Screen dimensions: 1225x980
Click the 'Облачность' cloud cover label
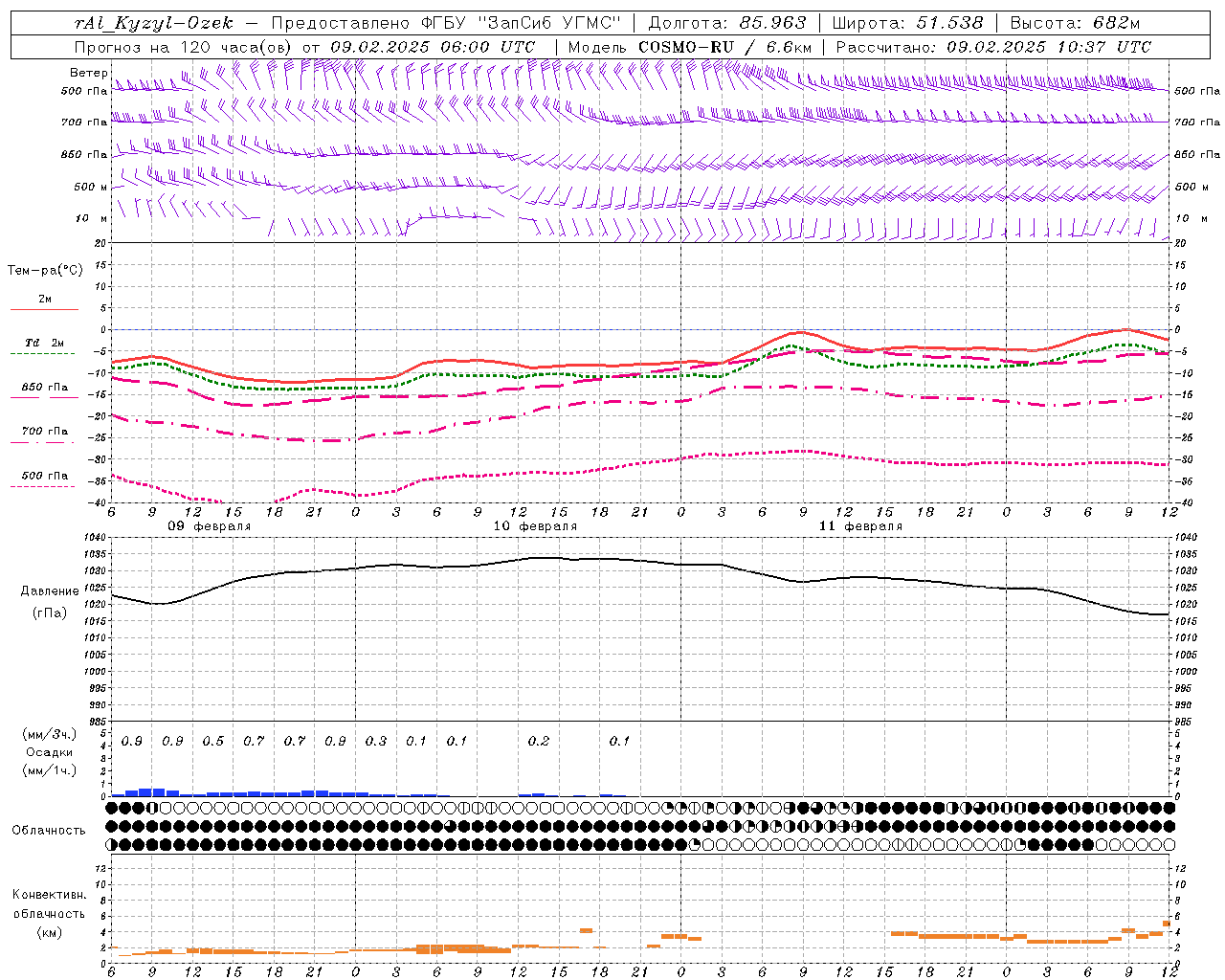click(49, 831)
